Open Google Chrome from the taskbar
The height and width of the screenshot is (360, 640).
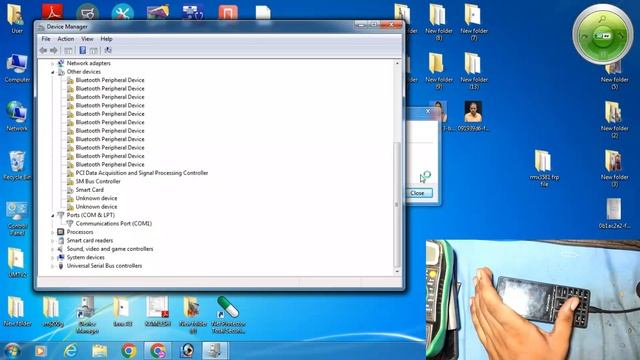(x=129, y=351)
